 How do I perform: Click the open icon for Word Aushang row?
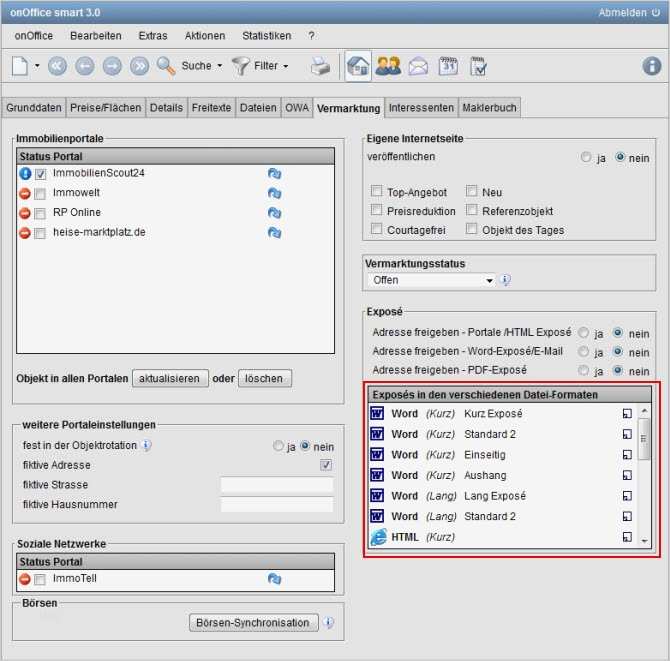click(x=627, y=475)
